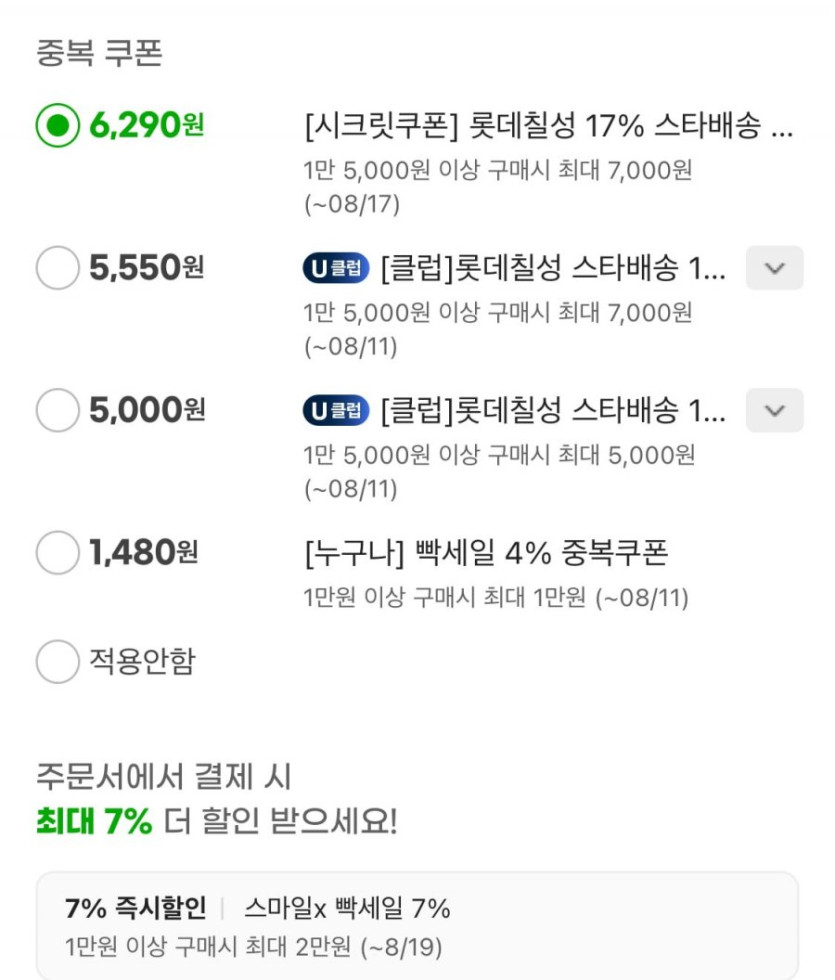Click the 1,480원 discount amount label

coord(143,553)
